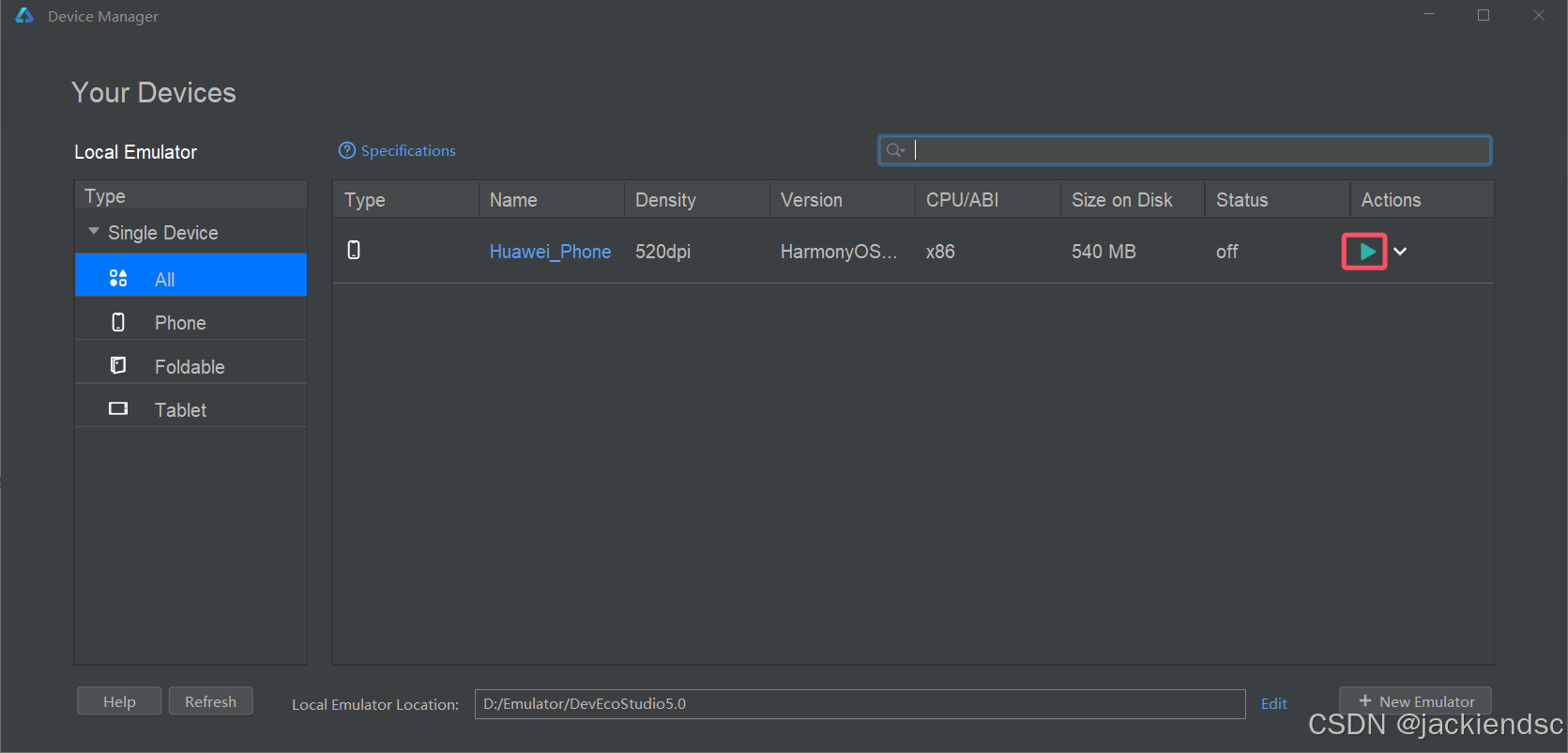Click the x86 CPU/ABI cell
The height and width of the screenshot is (753, 1568).
coord(940,252)
